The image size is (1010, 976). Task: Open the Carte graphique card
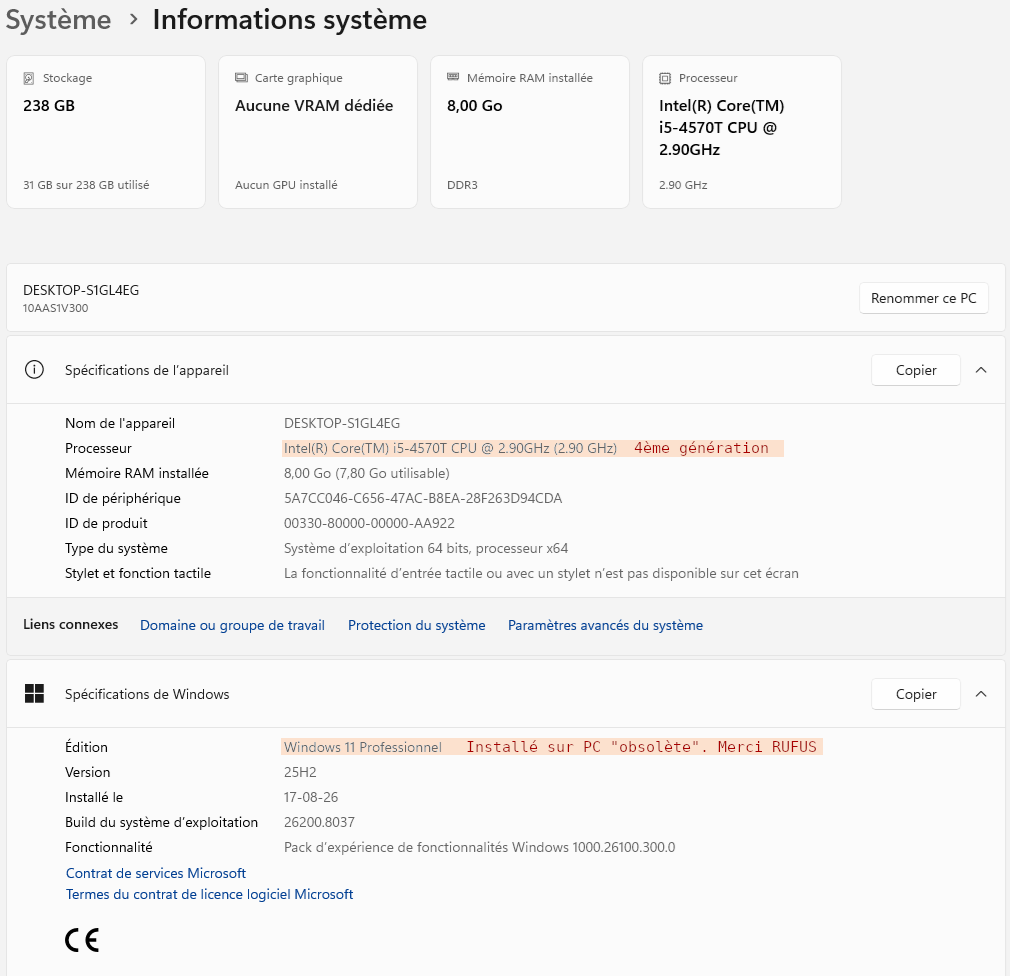[318, 132]
